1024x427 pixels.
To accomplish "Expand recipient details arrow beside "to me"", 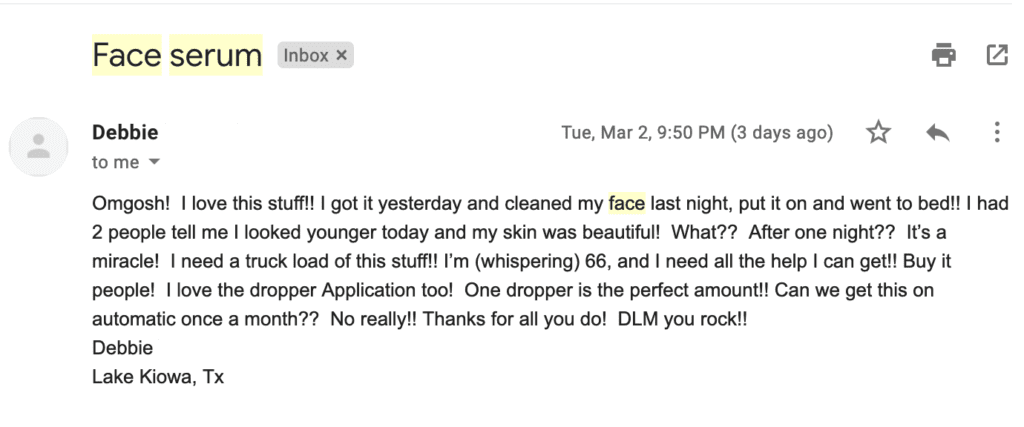I will [x=154, y=162].
